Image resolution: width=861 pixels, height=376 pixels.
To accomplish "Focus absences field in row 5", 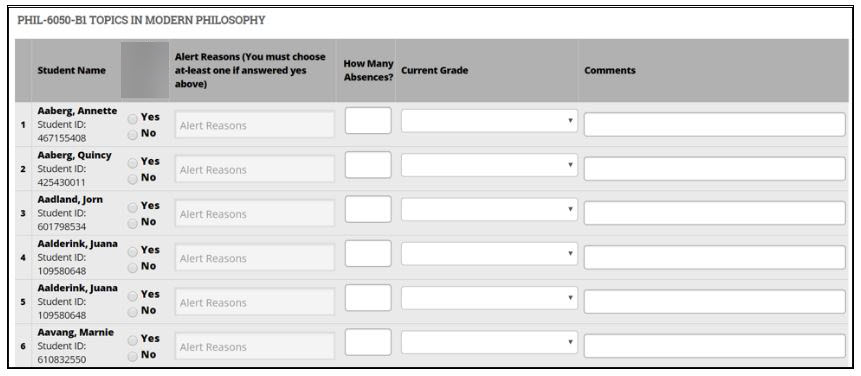I will [x=368, y=298].
